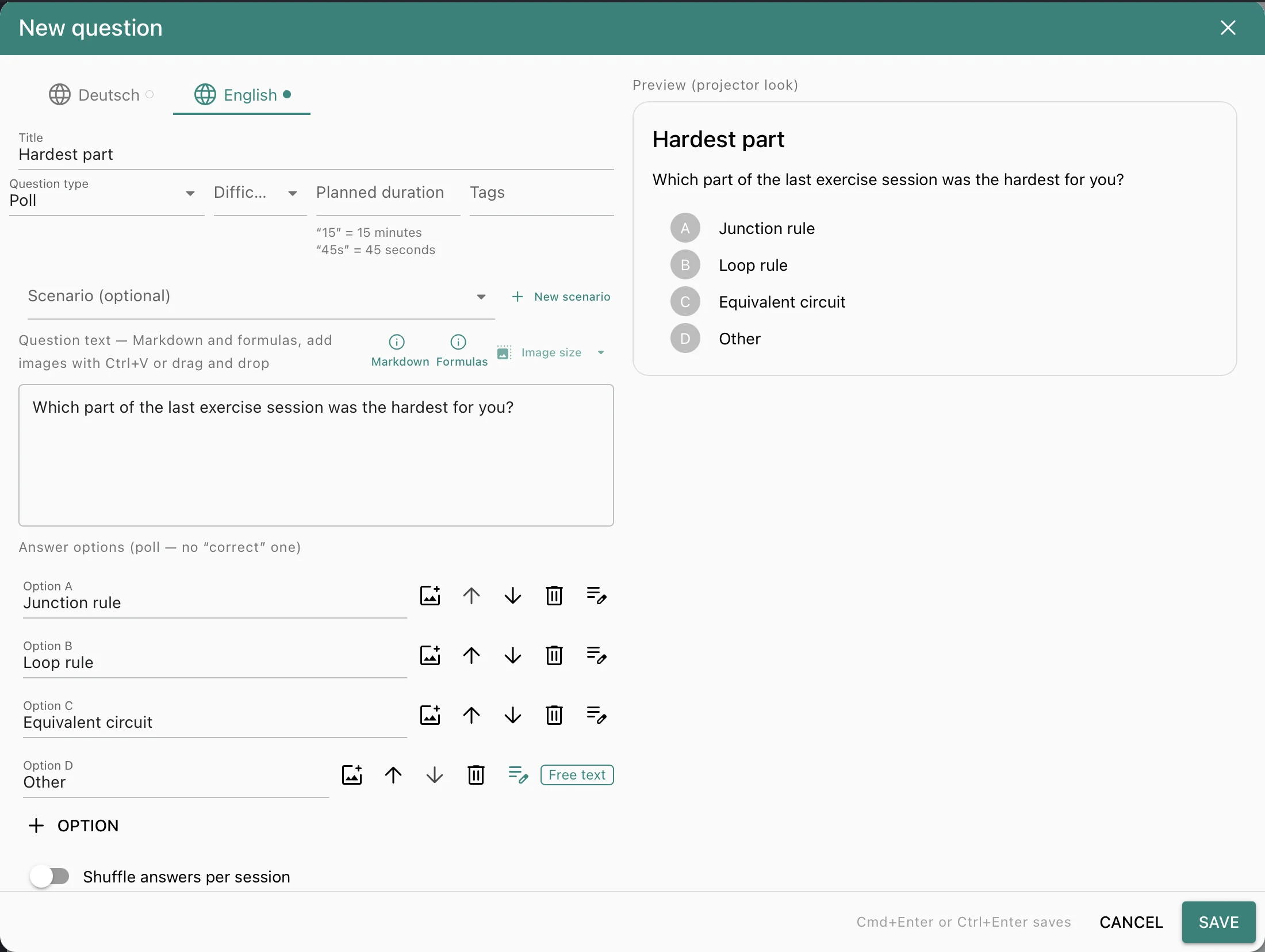This screenshot has height=952, width=1265.
Task: Delete Option B Loop rule
Action: coord(554,655)
